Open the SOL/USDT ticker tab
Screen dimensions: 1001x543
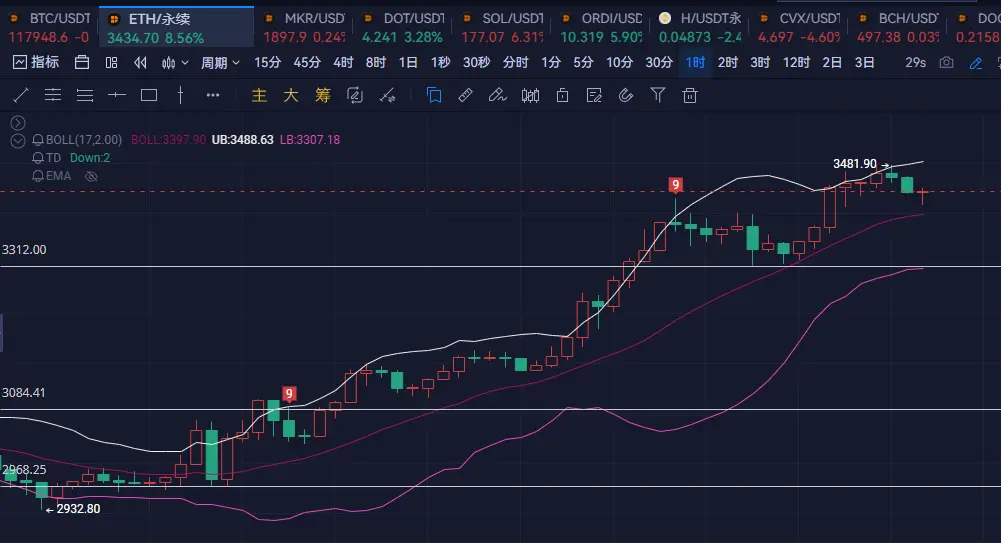[x=501, y=27]
